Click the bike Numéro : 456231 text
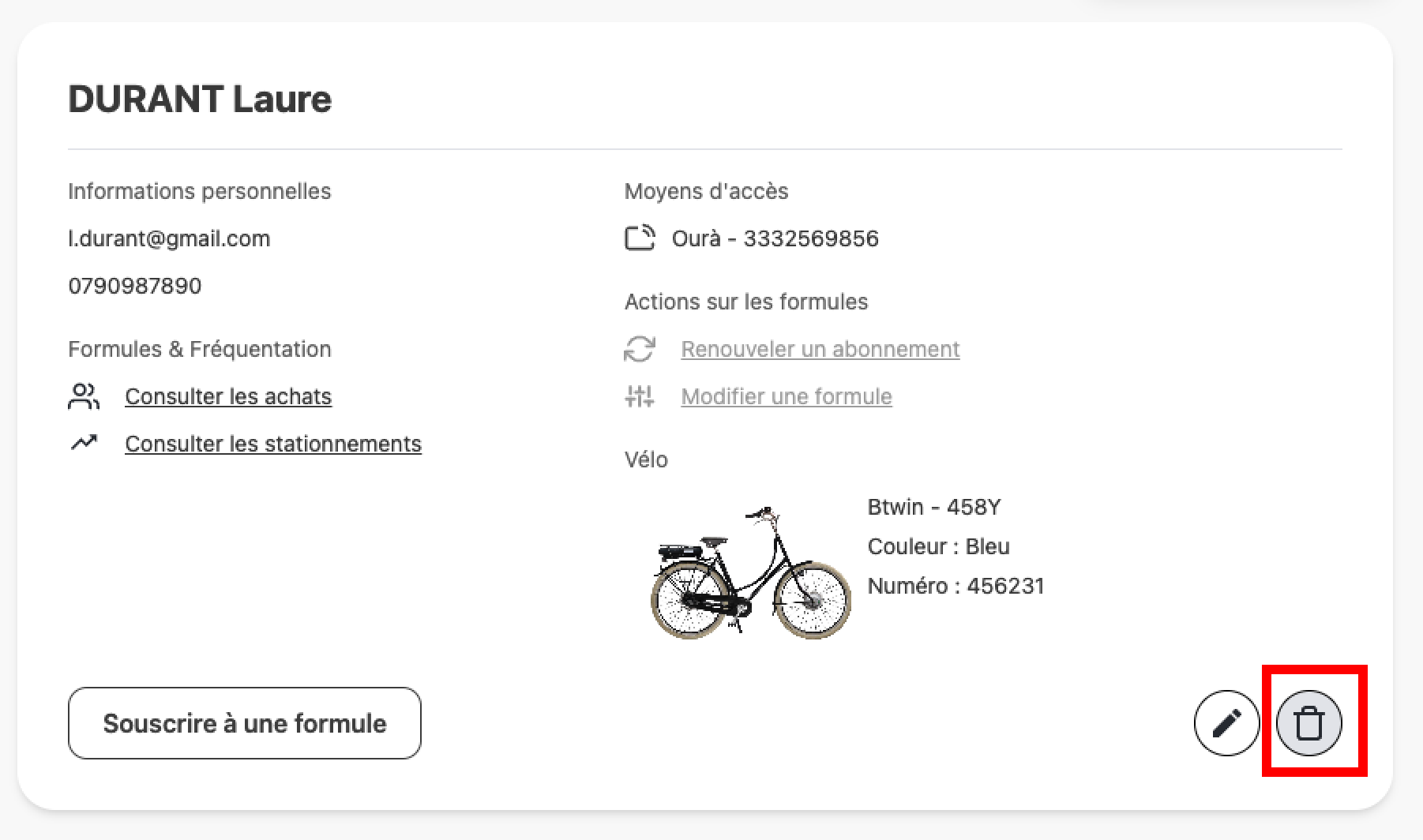1423x840 pixels. pyautogui.click(x=956, y=586)
